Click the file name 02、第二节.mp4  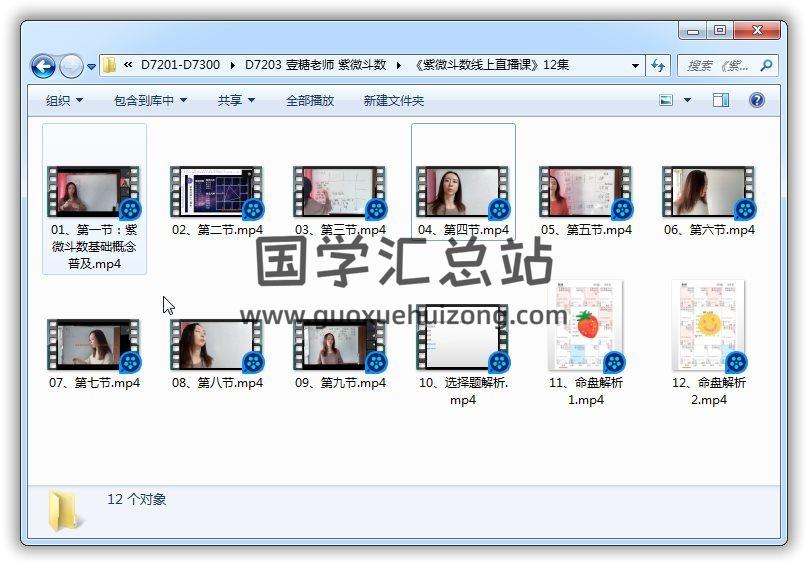pyautogui.click(x=217, y=229)
